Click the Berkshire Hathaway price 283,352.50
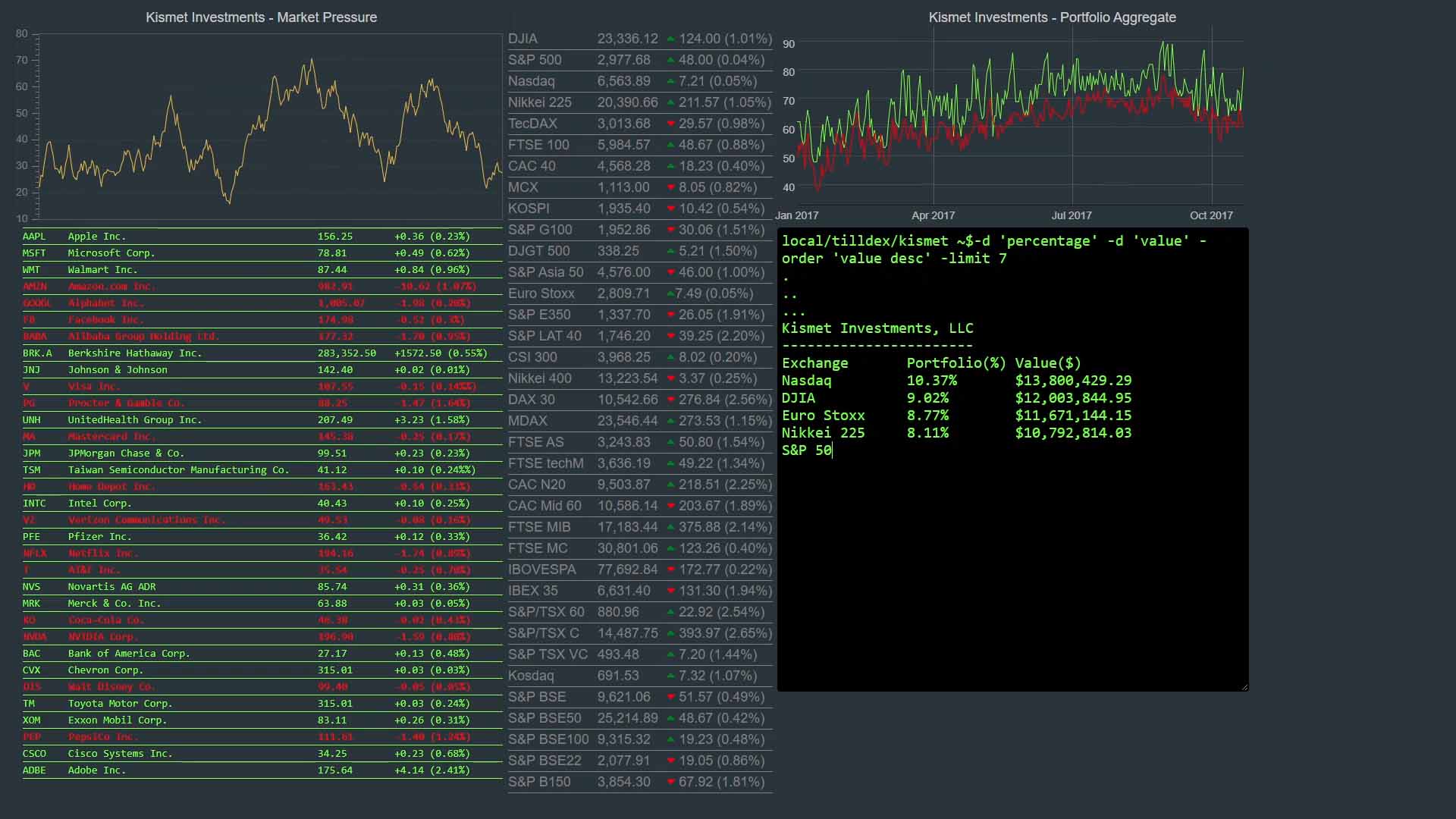Image resolution: width=1456 pixels, height=819 pixels. pos(347,353)
